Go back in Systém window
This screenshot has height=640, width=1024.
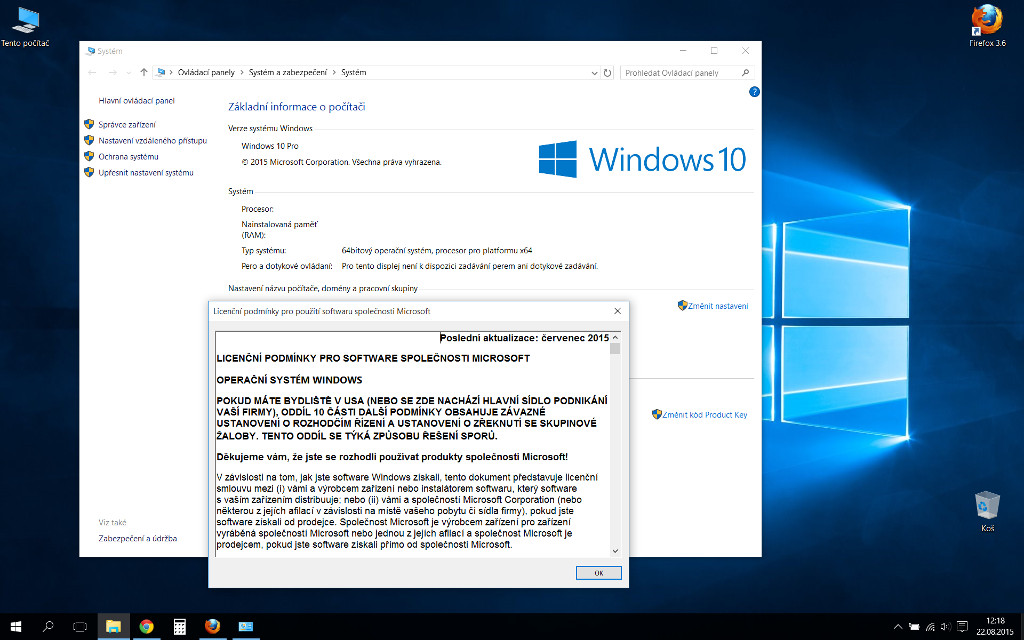click(92, 72)
